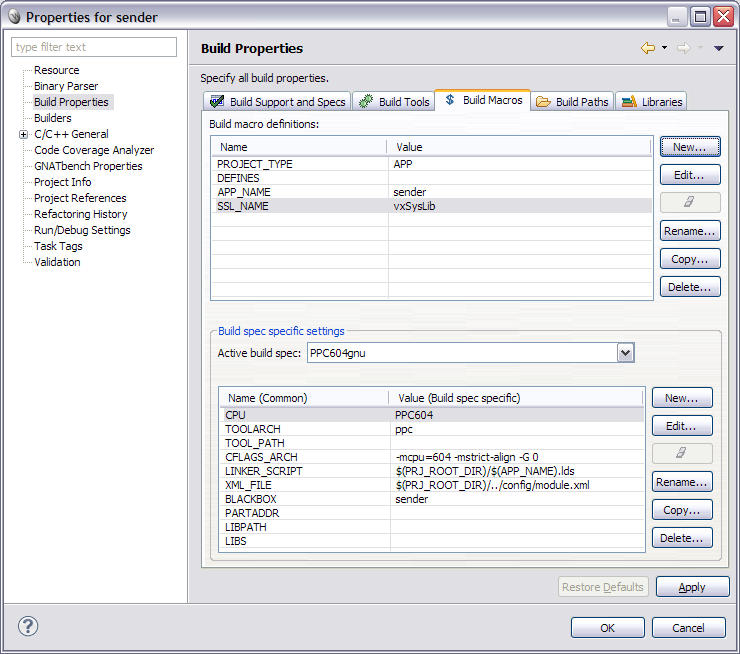Apply the build property changes
The image size is (740, 654).
pos(692,587)
